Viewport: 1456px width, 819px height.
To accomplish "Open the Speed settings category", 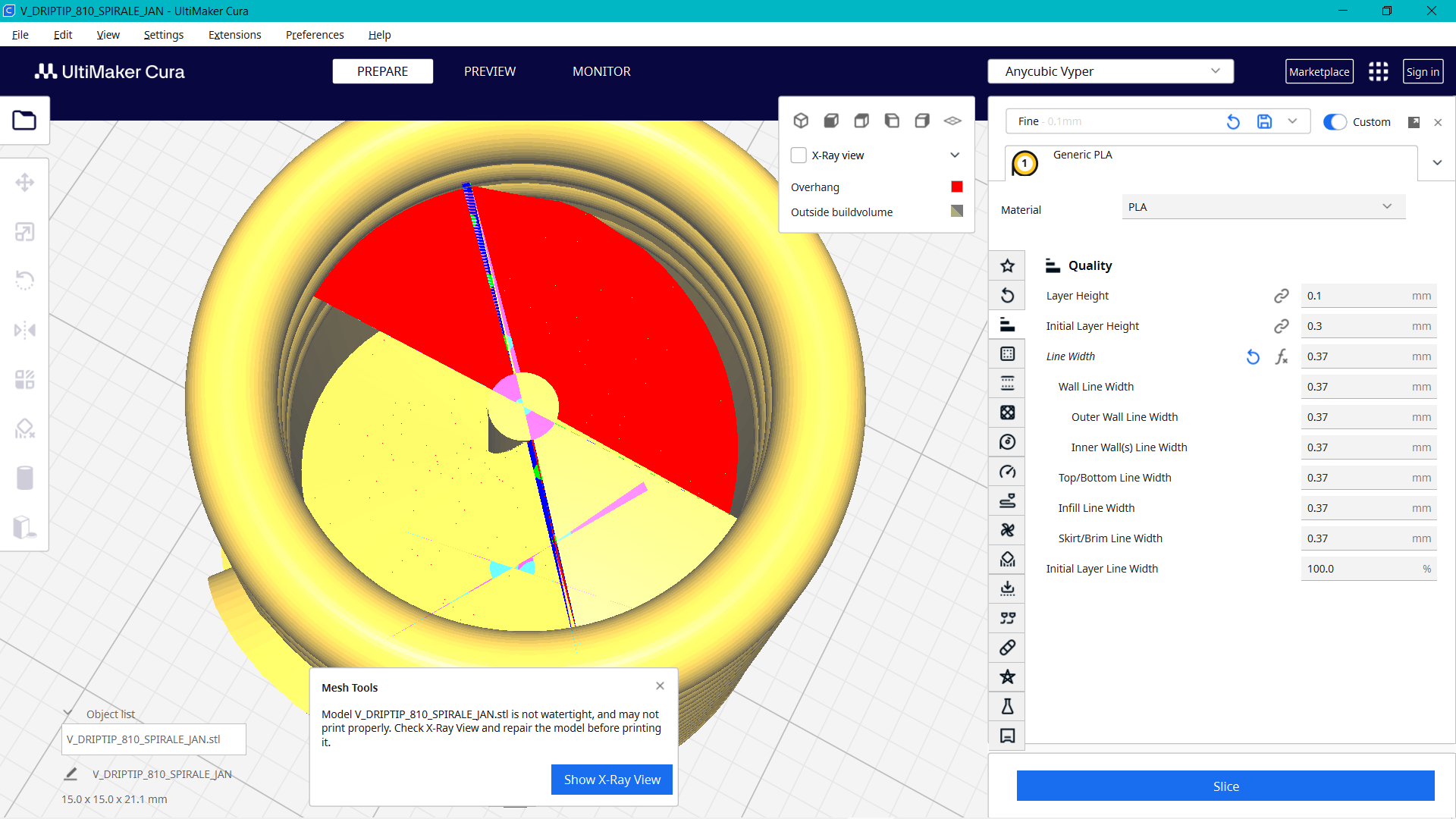I will click(1007, 471).
